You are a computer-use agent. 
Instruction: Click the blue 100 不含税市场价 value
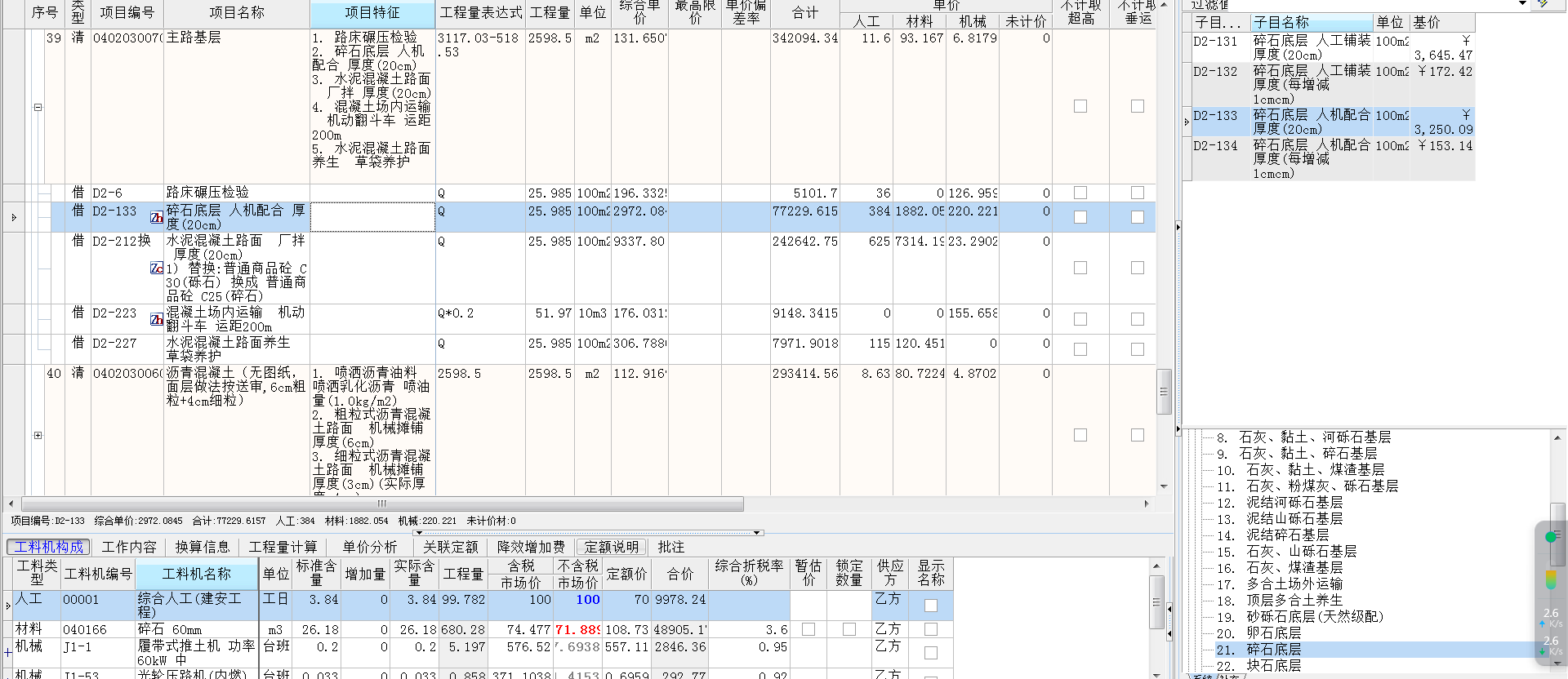(588, 600)
